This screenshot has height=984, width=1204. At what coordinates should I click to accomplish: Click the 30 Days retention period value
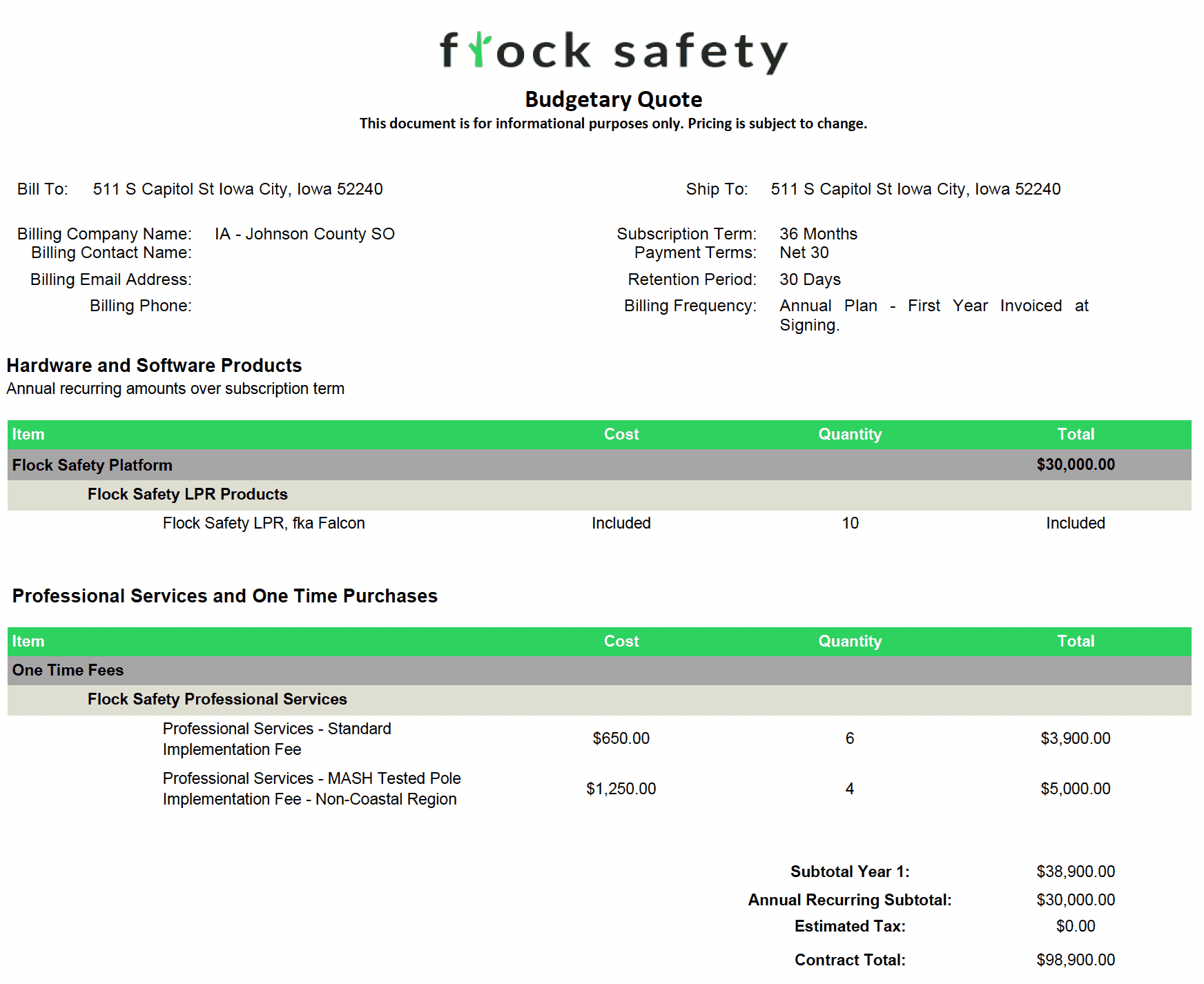click(810, 279)
